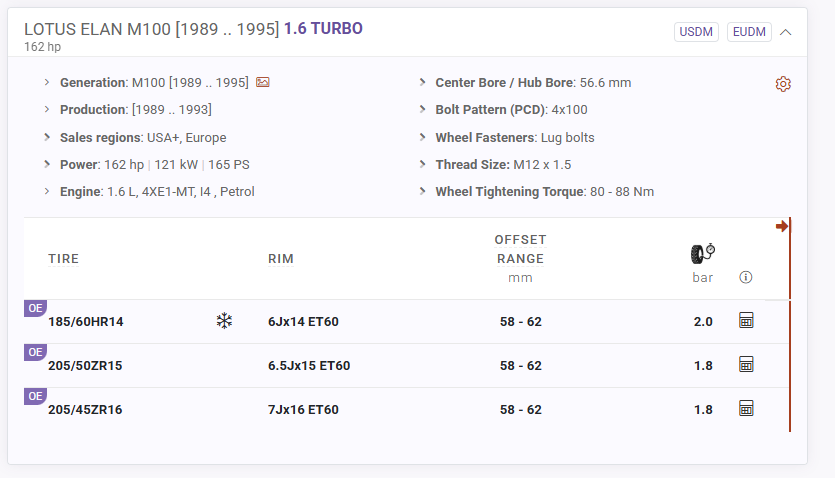Click the 162 hp subtitle text
Viewport: 835px width, 478px height.
click(43, 47)
